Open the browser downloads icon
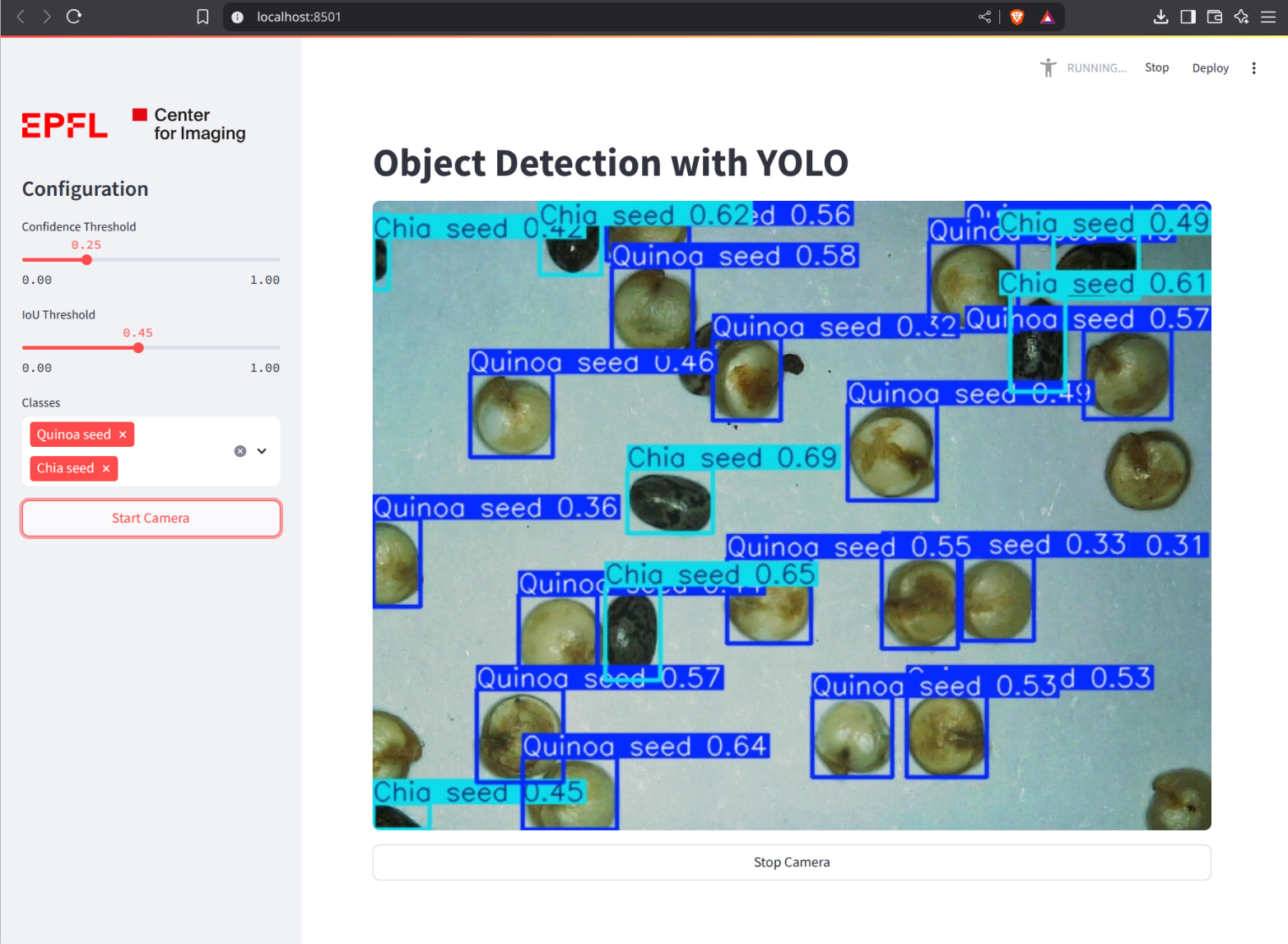This screenshot has height=944, width=1288. [1160, 16]
